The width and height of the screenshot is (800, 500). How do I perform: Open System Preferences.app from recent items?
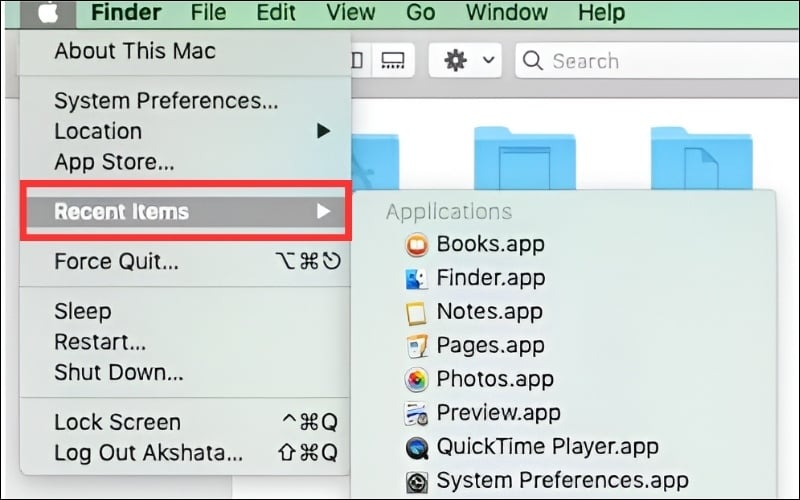tap(564, 481)
